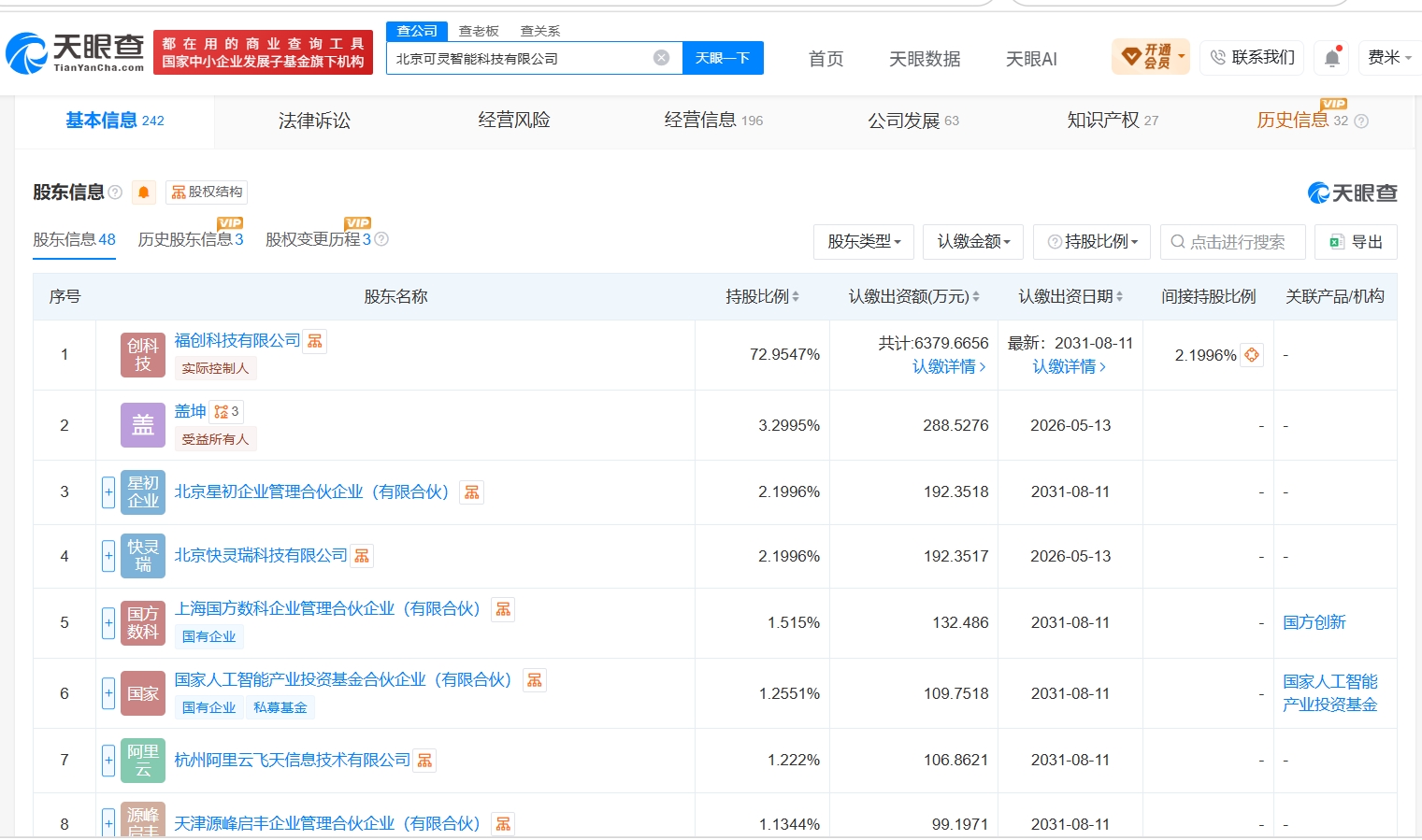Open equity structure icon for 北京快灵瑞科技有限公司
Image resolution: width=1422 pixels, height=840 pixels.
point(362,556)
